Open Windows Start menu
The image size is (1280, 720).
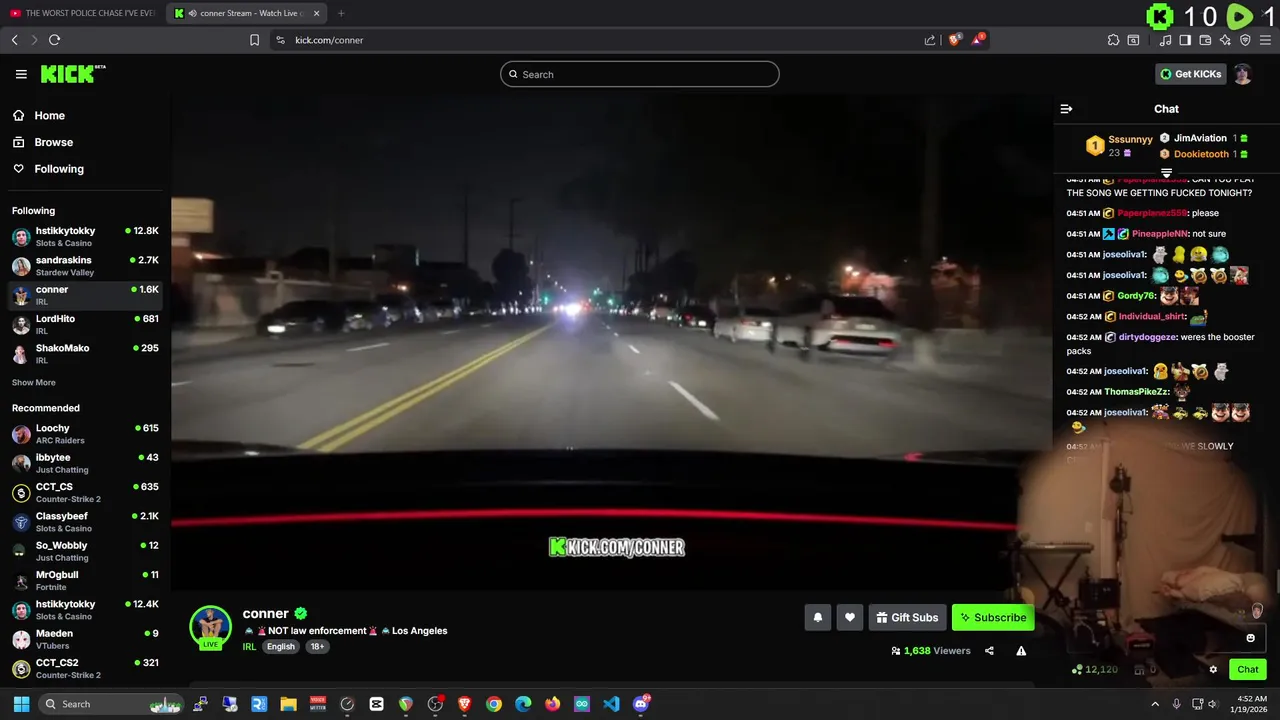point(21,704)
